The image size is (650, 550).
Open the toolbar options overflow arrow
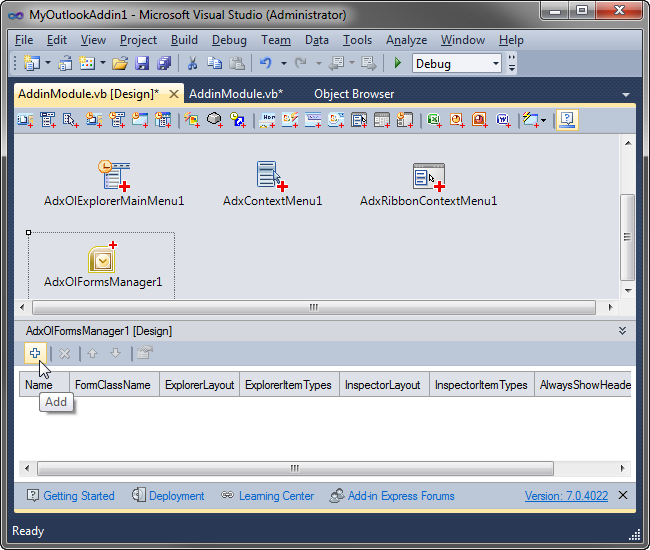point(512,63)
